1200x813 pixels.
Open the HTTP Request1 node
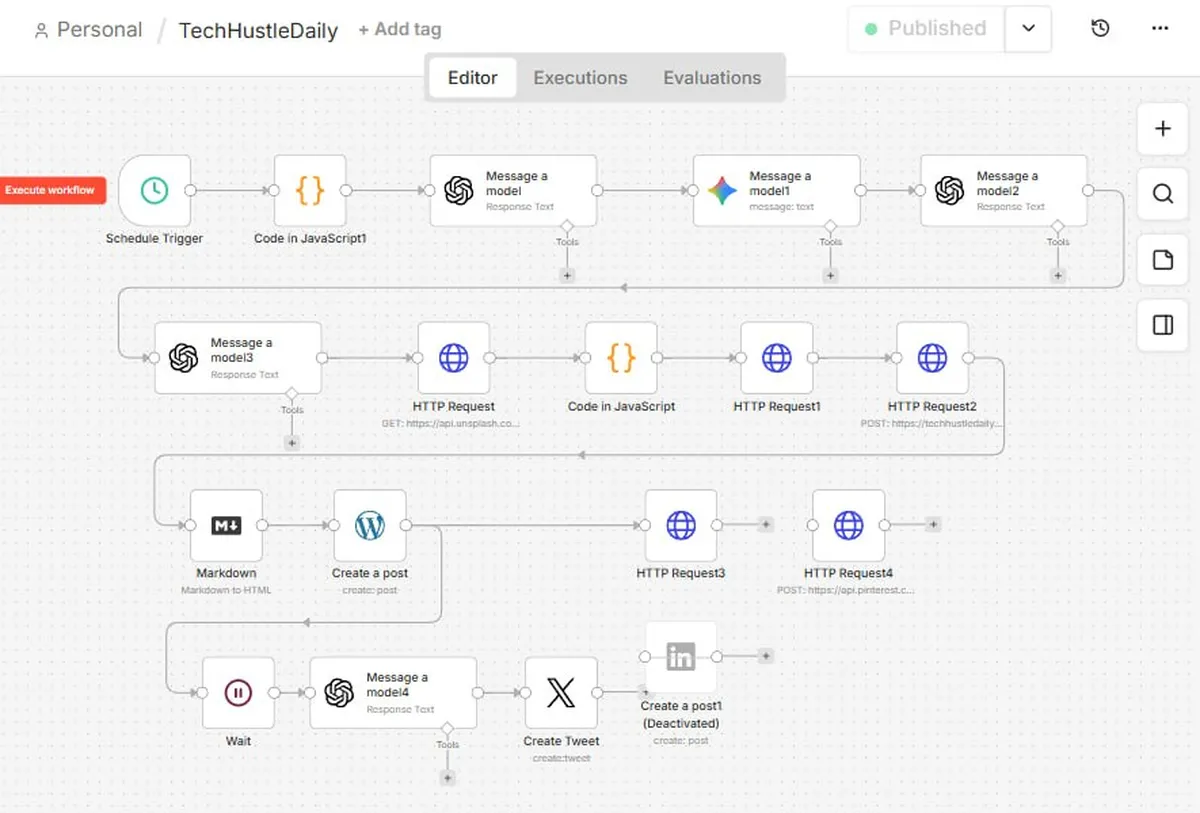[x=777, y=357]
